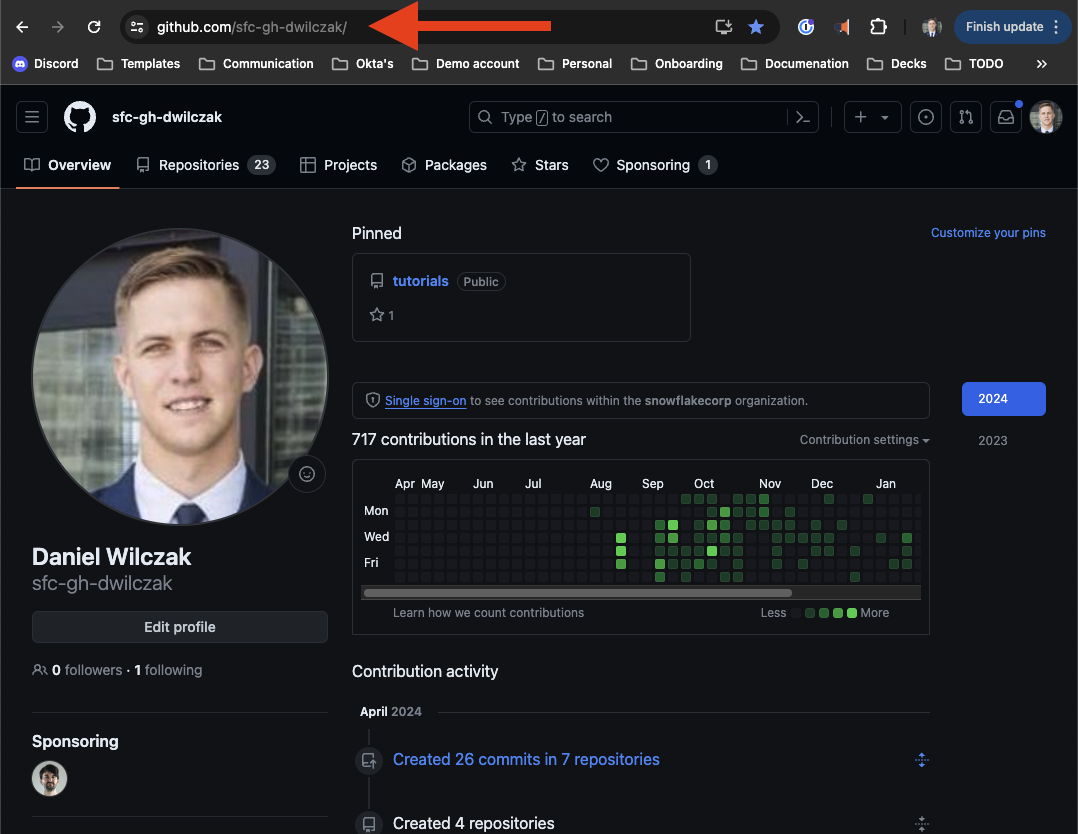Open the GitHub command palette icon
This screenshot has width=1078, height=834.
tap(802, 117)
